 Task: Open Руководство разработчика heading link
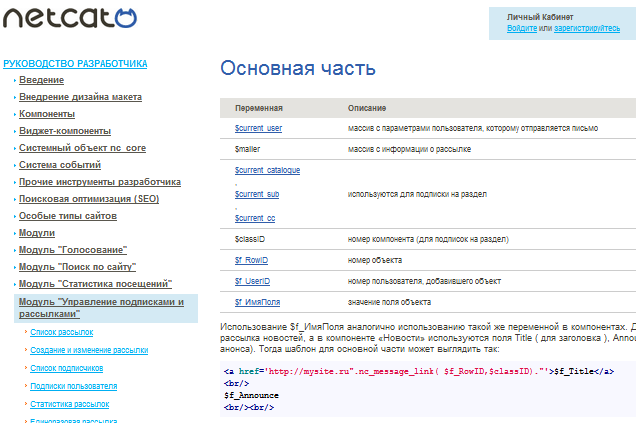point(75,63)
